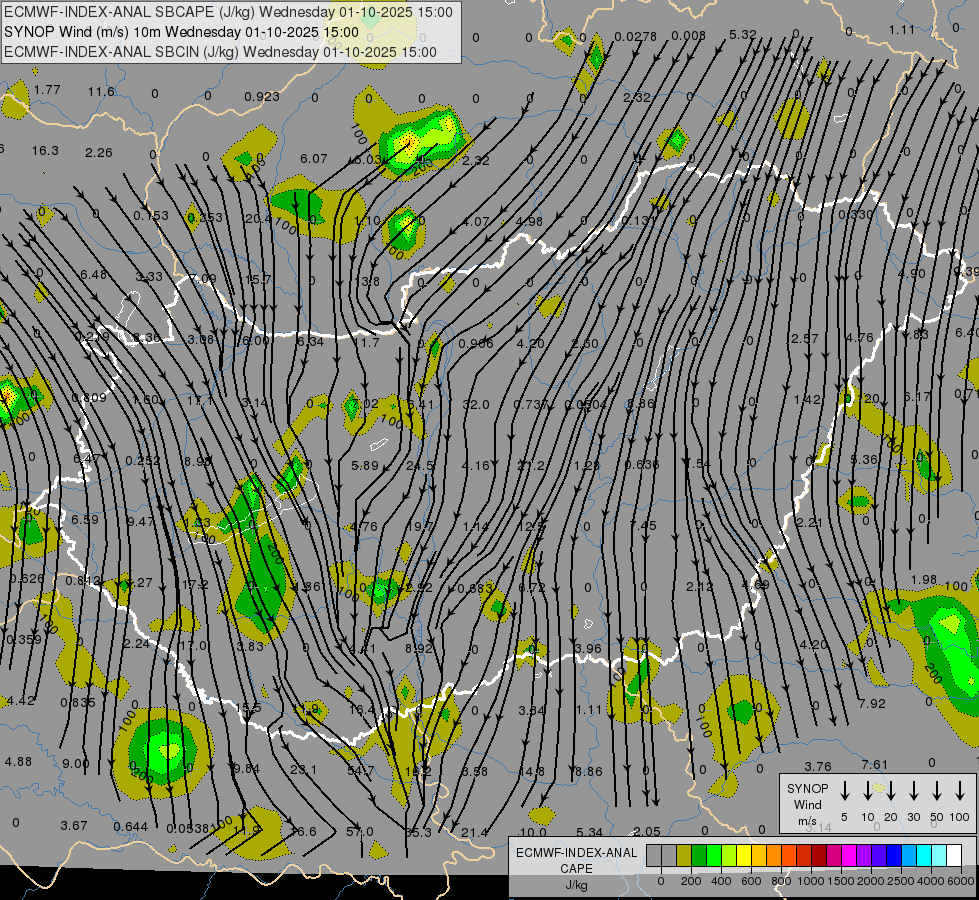979x900 pixels.
Task: Click the map value 1.98
Action: click(924, 580)
